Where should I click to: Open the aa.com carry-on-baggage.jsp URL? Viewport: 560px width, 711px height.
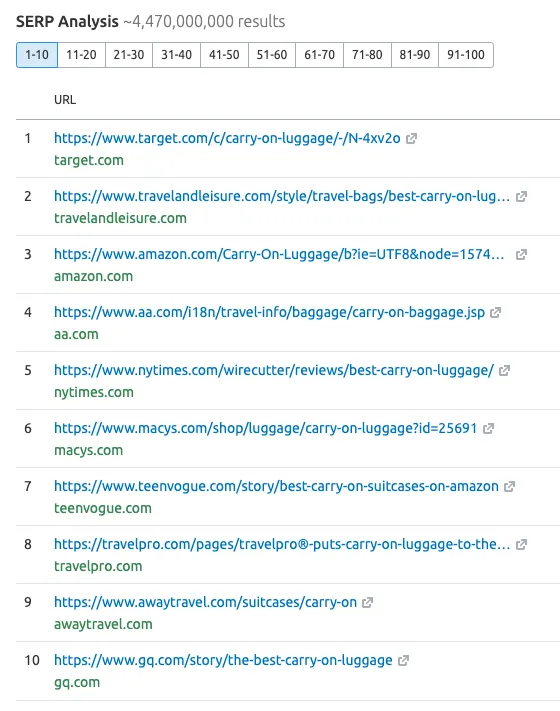pyautogui.click(x=269, y=312)
